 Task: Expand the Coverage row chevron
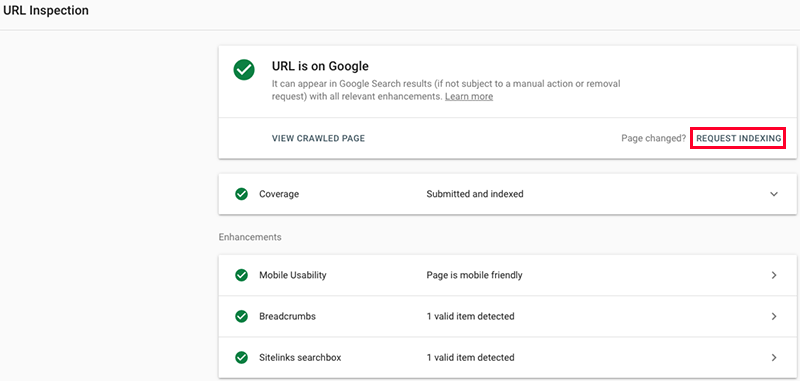(774, 194)
